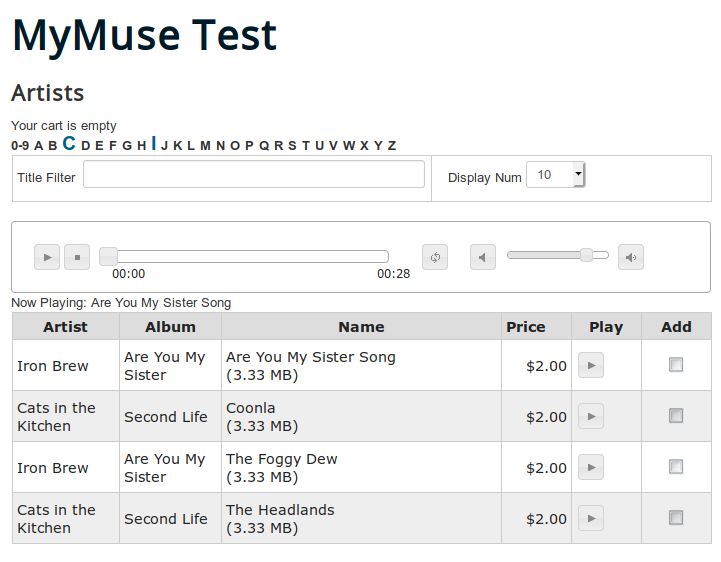The width and height of the screenshot is (721, 562).
Task: Filter artists by letter H
Action: [x=142, y=146]
